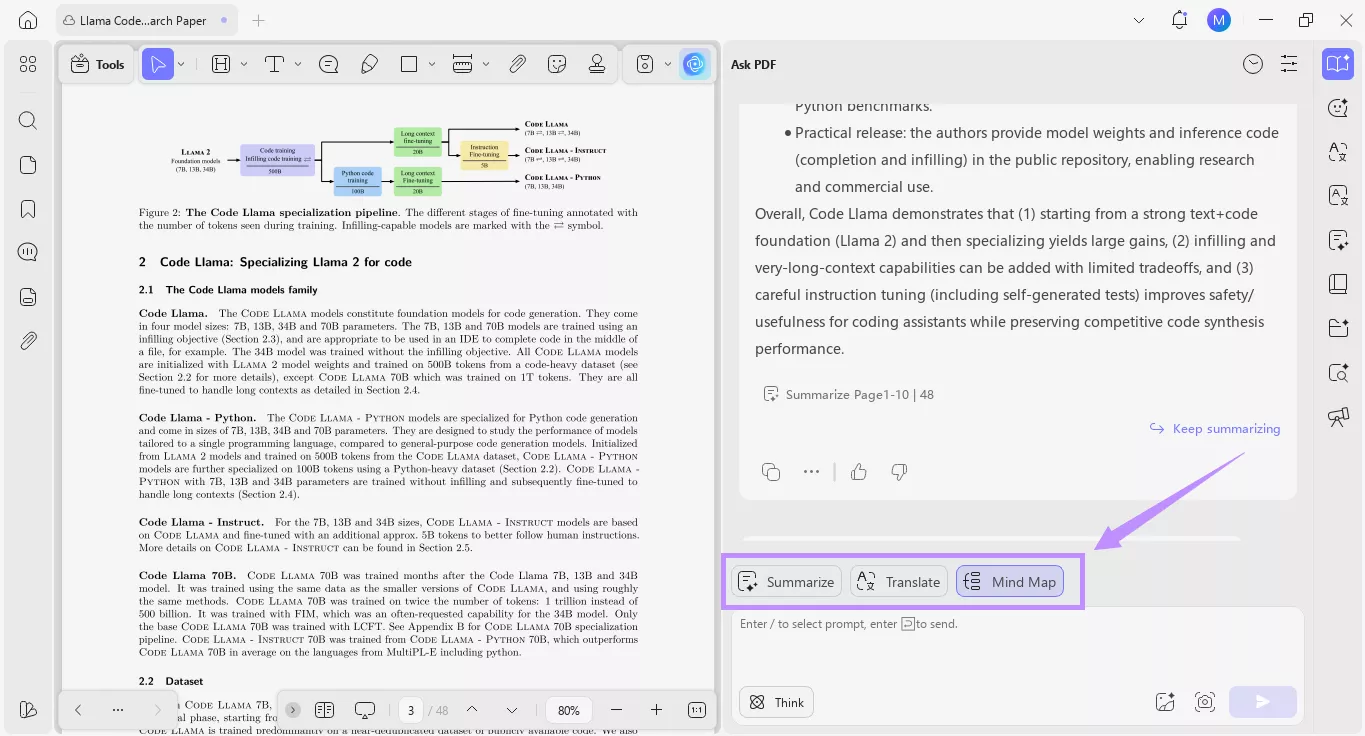Screen dimensions: 1365x736
Task: Select the highlighter pen tool
Action: 369,63
